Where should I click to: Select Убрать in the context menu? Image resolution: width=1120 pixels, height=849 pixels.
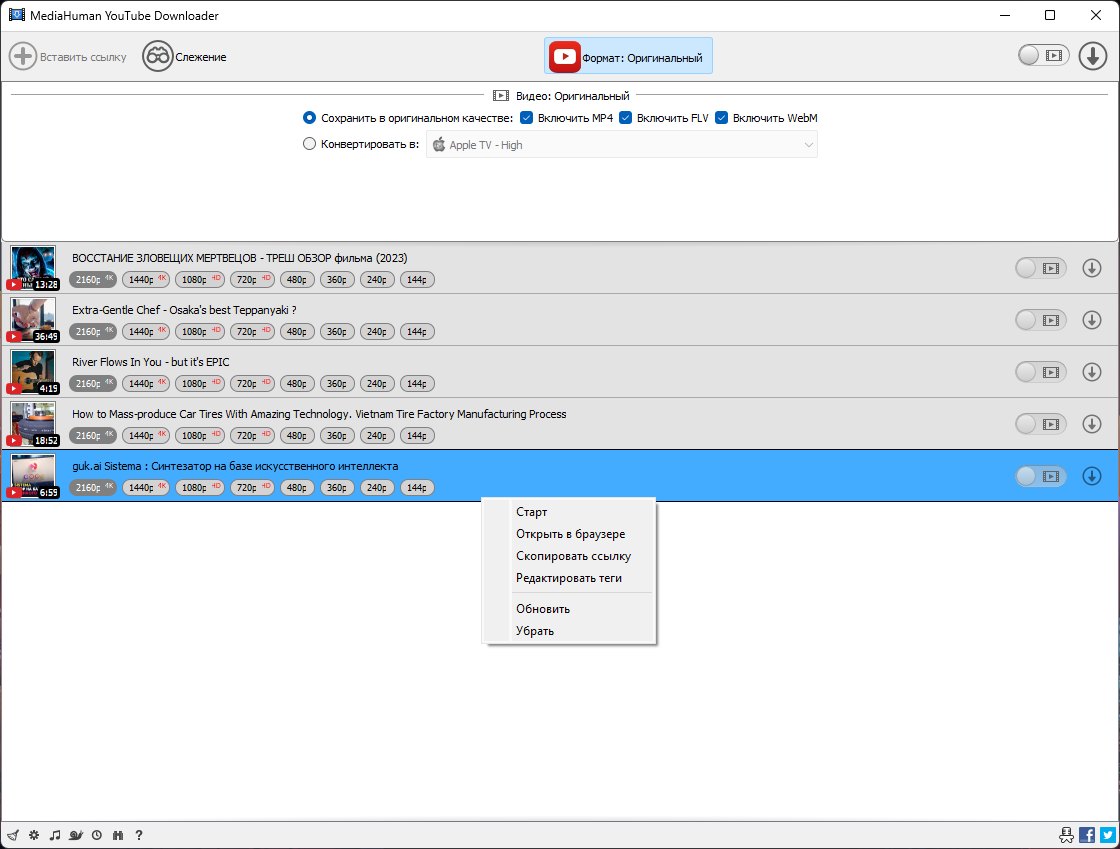534,631
